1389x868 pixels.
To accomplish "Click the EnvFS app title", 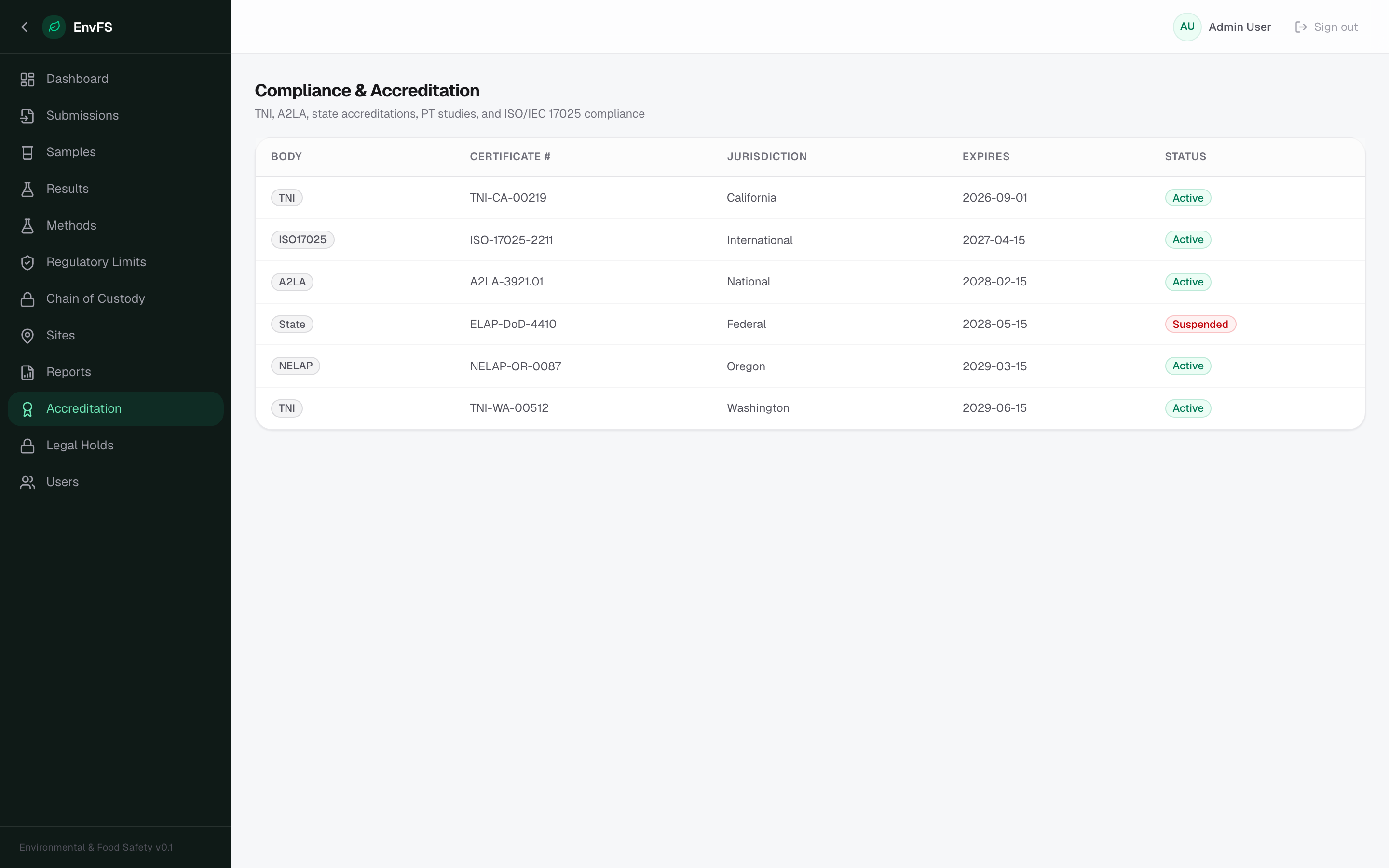I will [93, 27].
